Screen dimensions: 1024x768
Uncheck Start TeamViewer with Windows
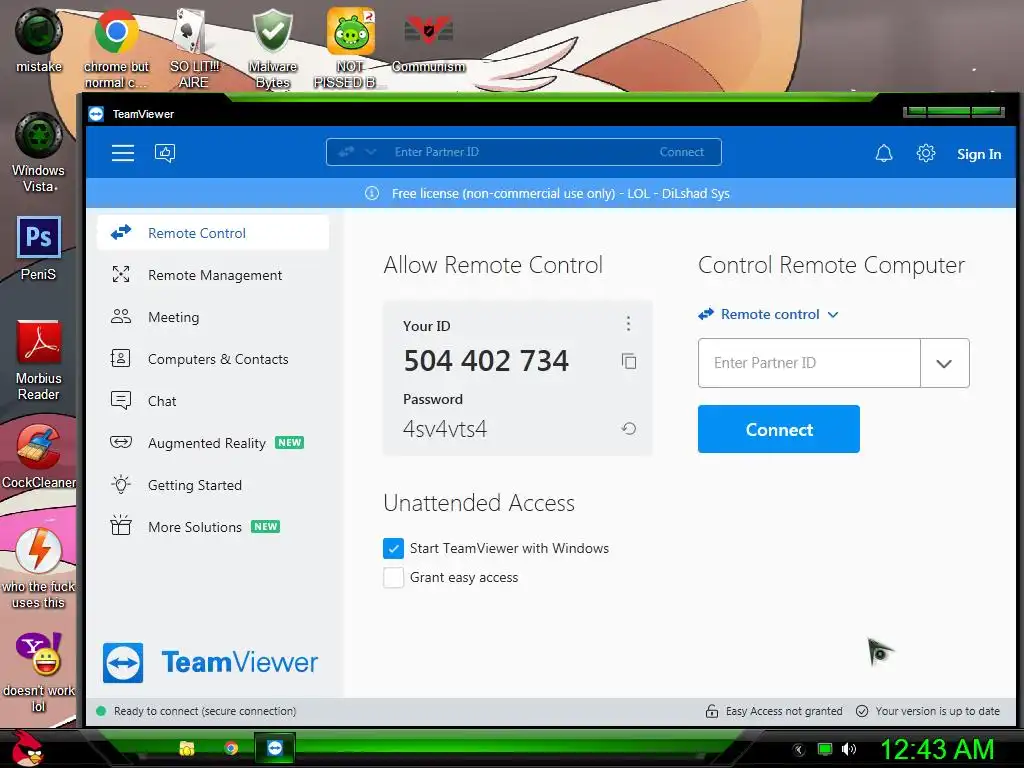[x=393, y=549]
